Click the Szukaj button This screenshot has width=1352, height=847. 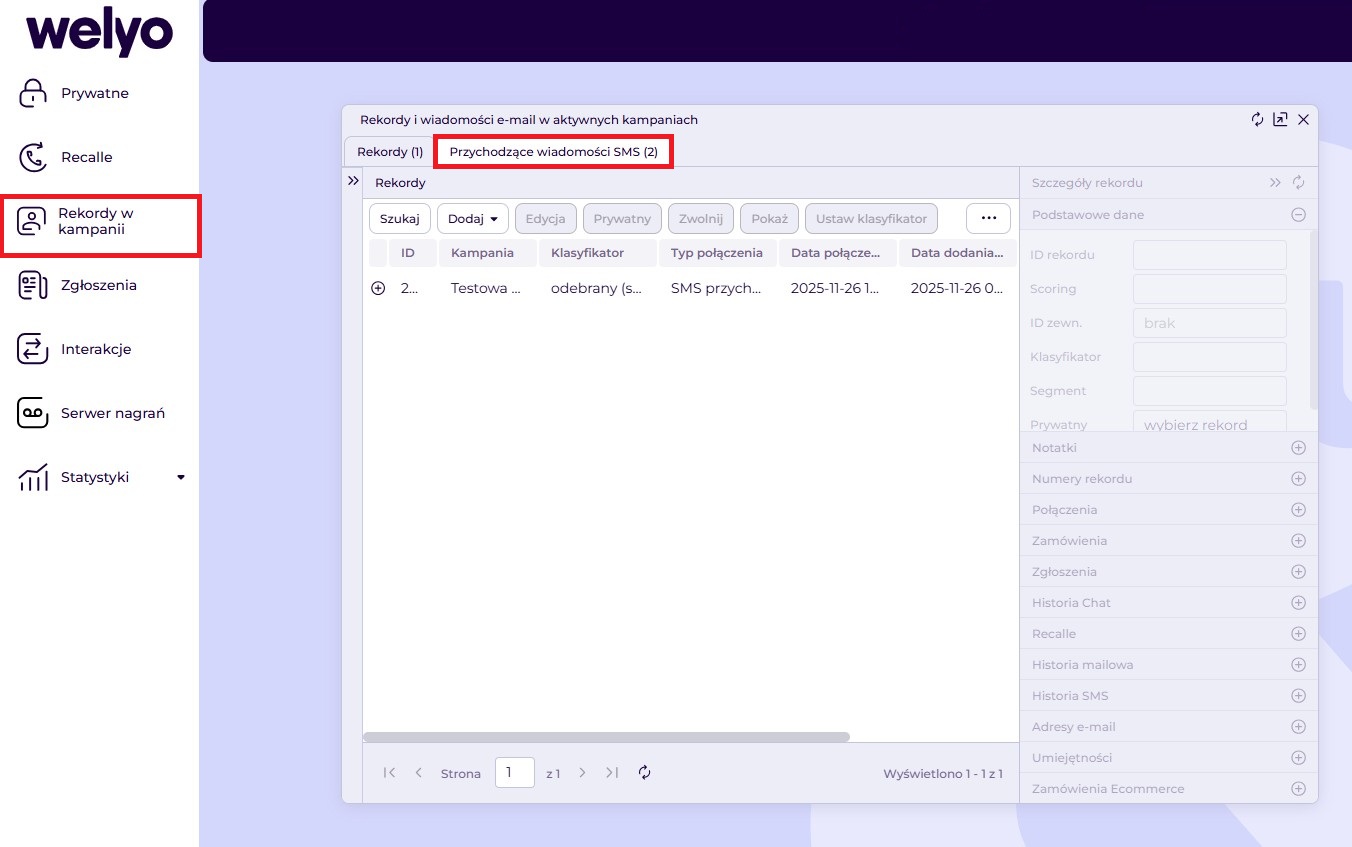pos(400,218)
